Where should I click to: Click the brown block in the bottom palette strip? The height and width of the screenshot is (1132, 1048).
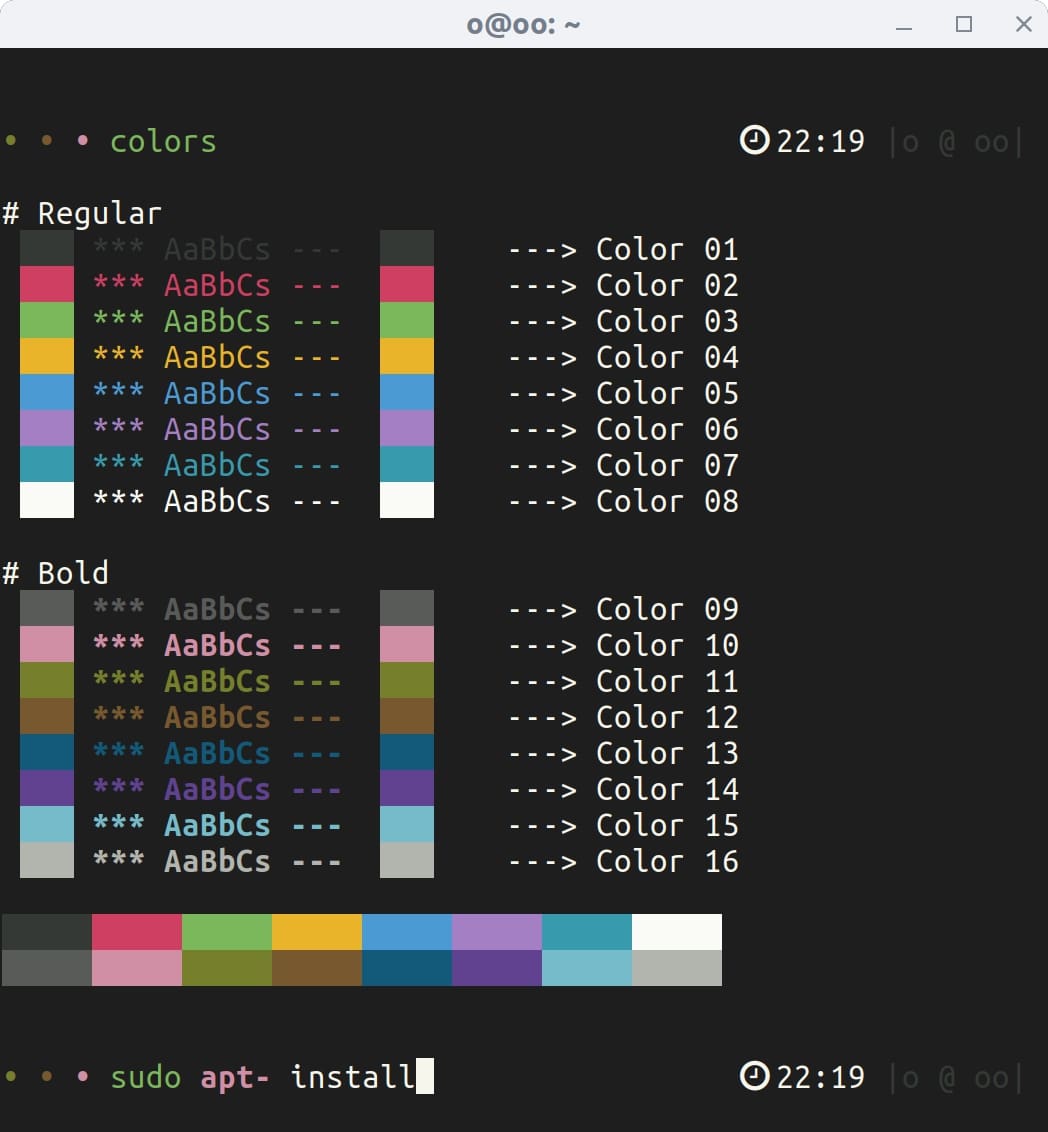[316, 968]
